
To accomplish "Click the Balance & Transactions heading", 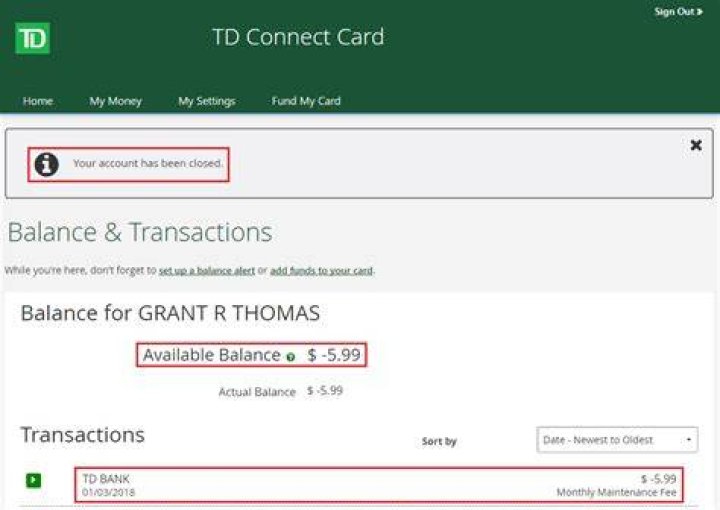I will tap(140, 232).
